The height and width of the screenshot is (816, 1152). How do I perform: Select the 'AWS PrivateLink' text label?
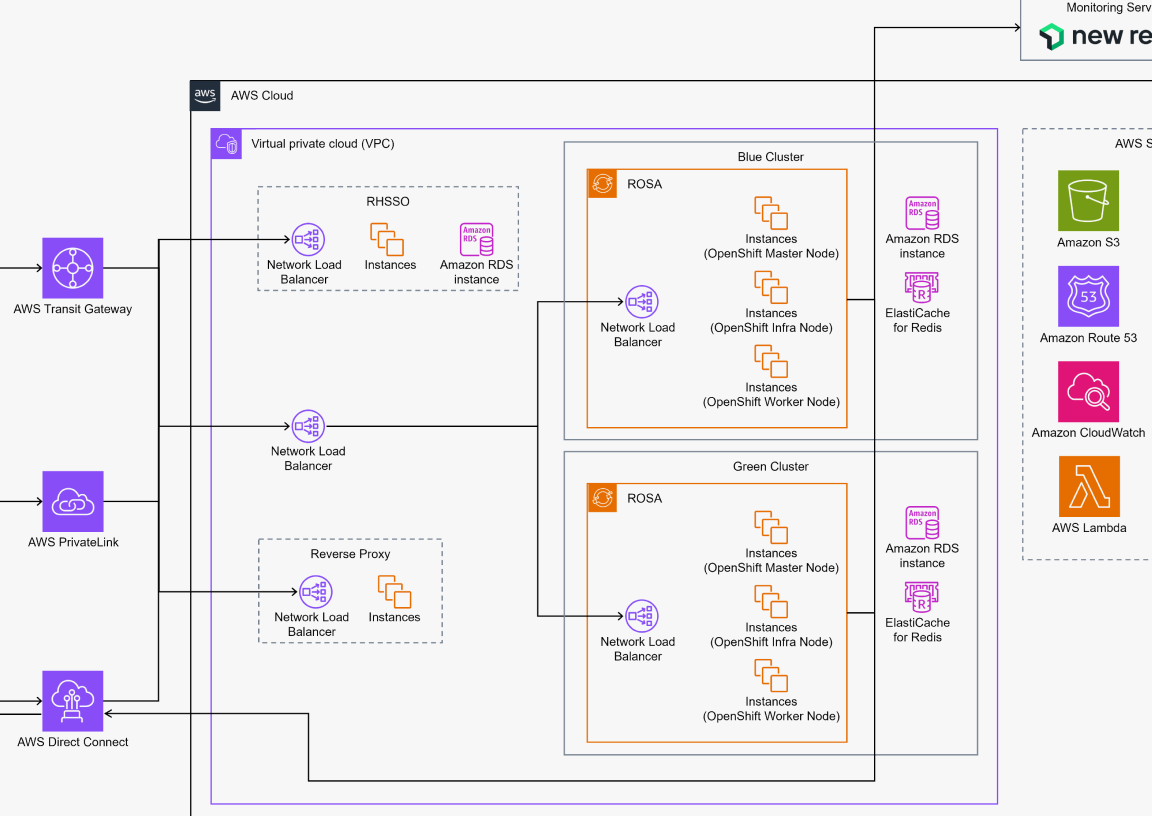[73, 542]
